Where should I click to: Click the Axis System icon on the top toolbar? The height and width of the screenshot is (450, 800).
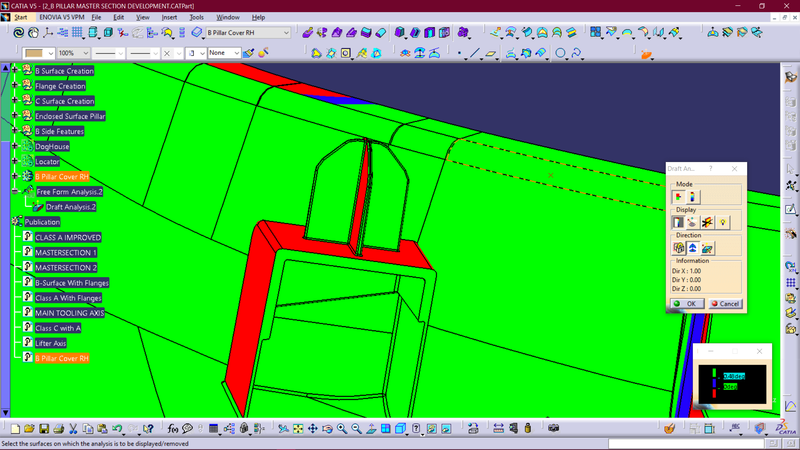click(x=48, y=33)
